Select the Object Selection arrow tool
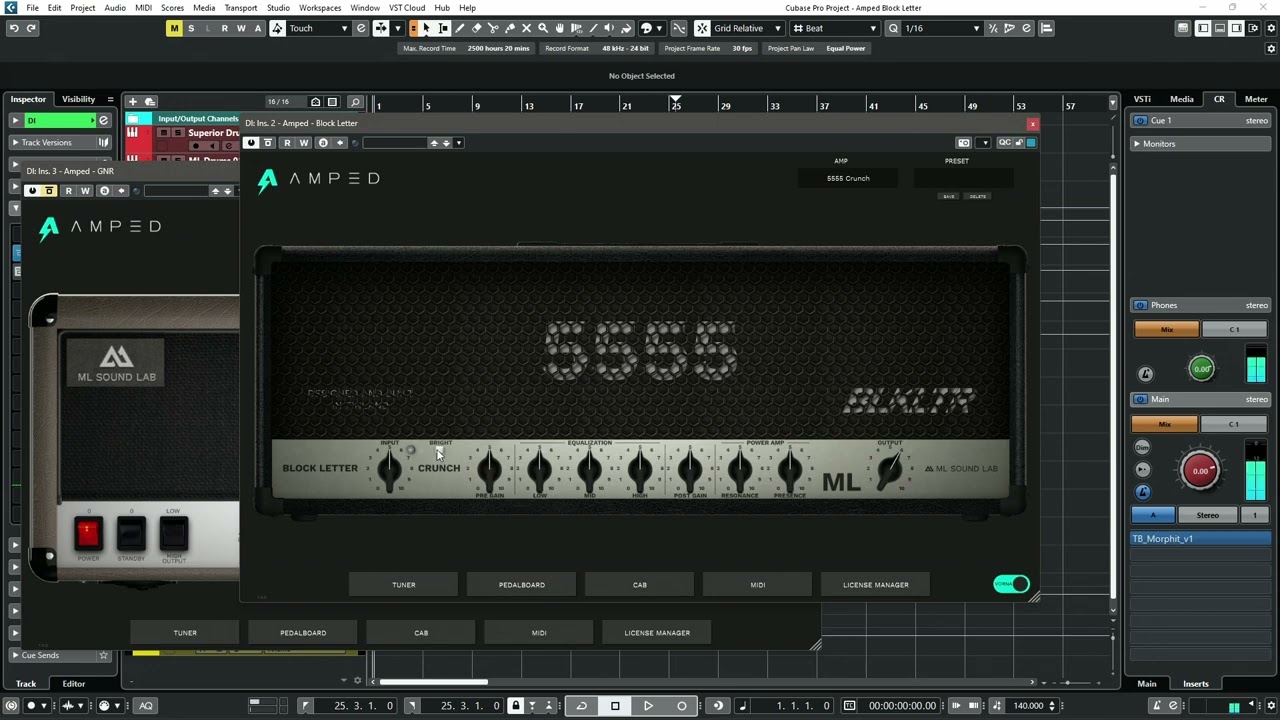1280x720 pixels. pyautogui.click(x=427, y=28)
